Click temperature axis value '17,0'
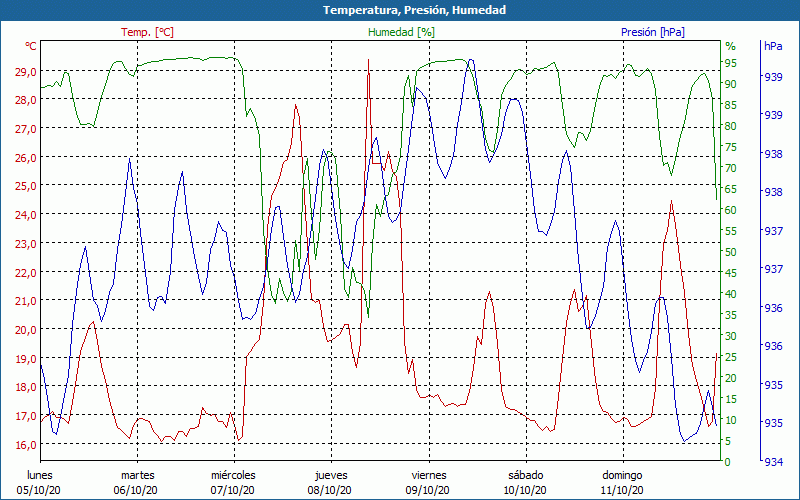Viewport: 800px width, 500px height. pos(26,416)
